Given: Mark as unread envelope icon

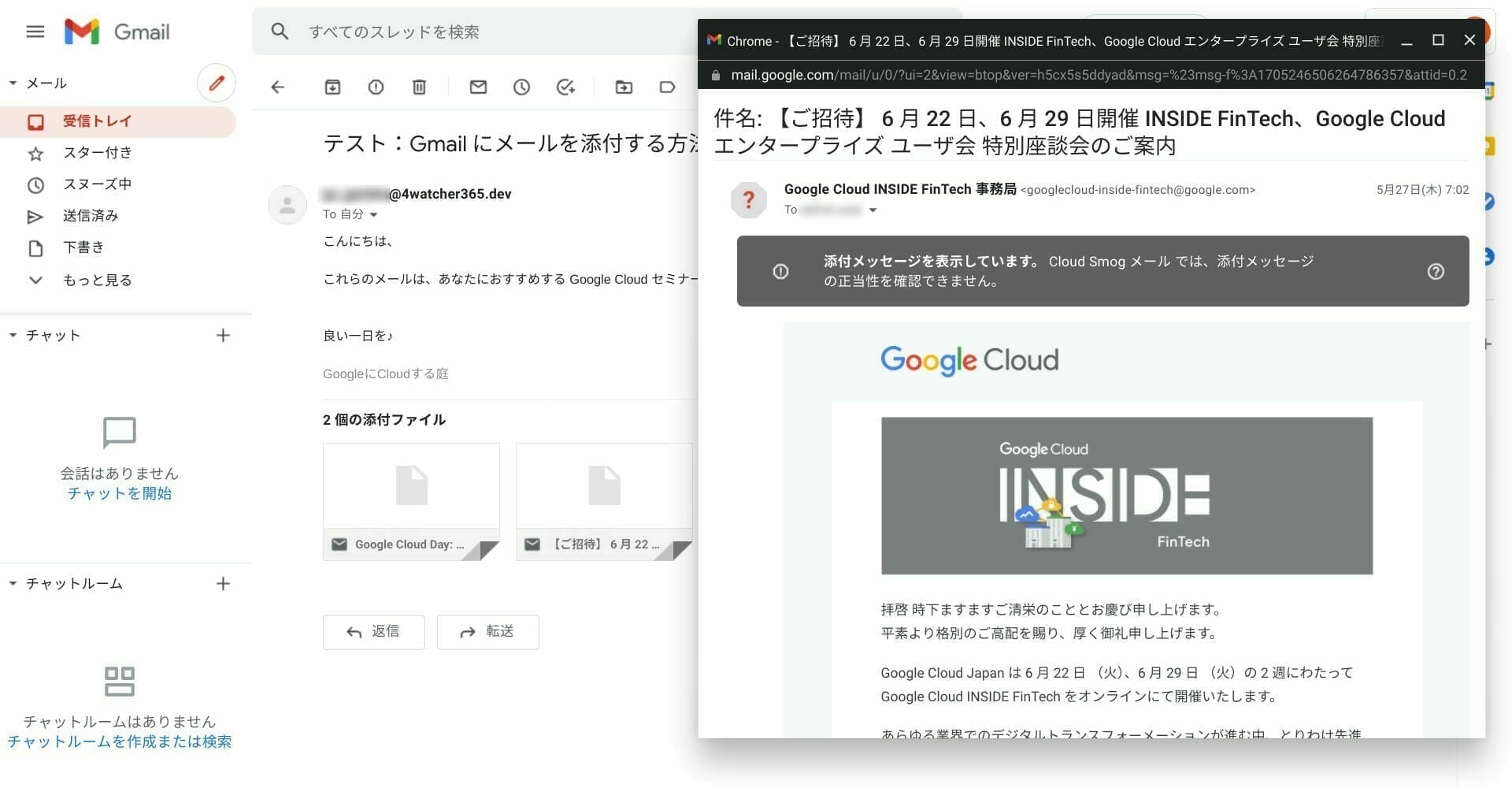Looking at the screenshot, I should click(478, 87).
